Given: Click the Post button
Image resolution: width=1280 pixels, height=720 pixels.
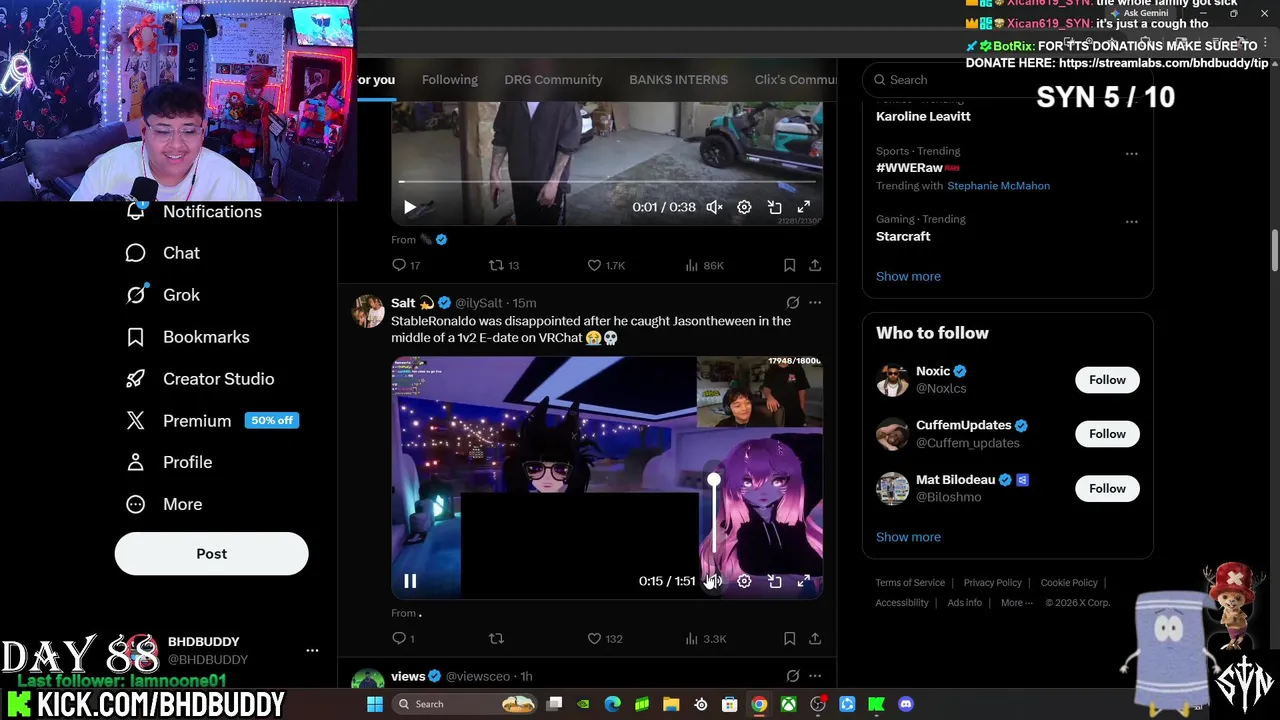Looking at the screenshot, I should click(211, 553).
